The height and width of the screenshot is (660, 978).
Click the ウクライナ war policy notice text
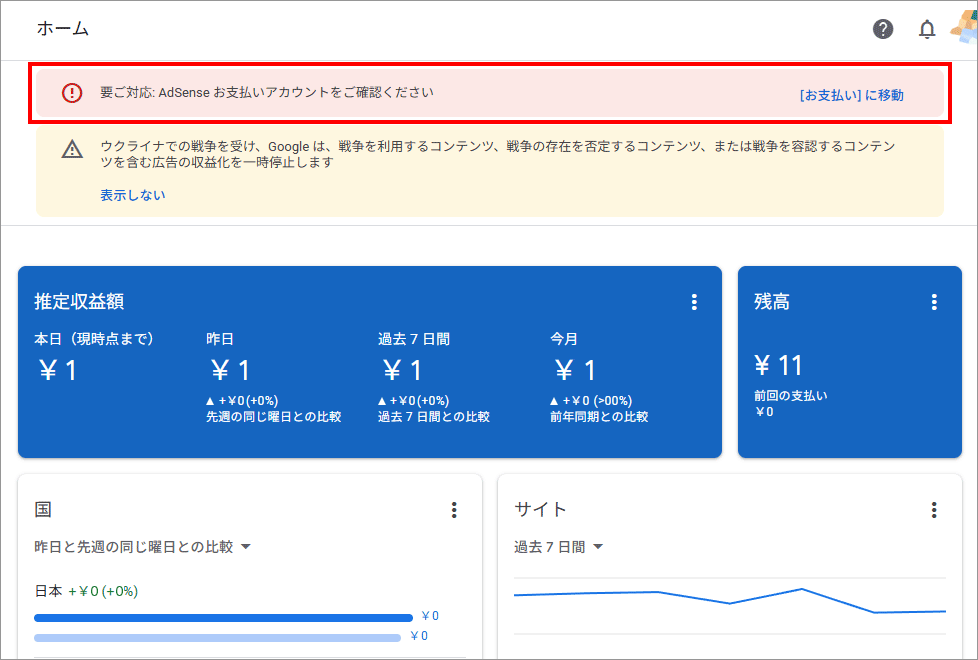(497, 154)
